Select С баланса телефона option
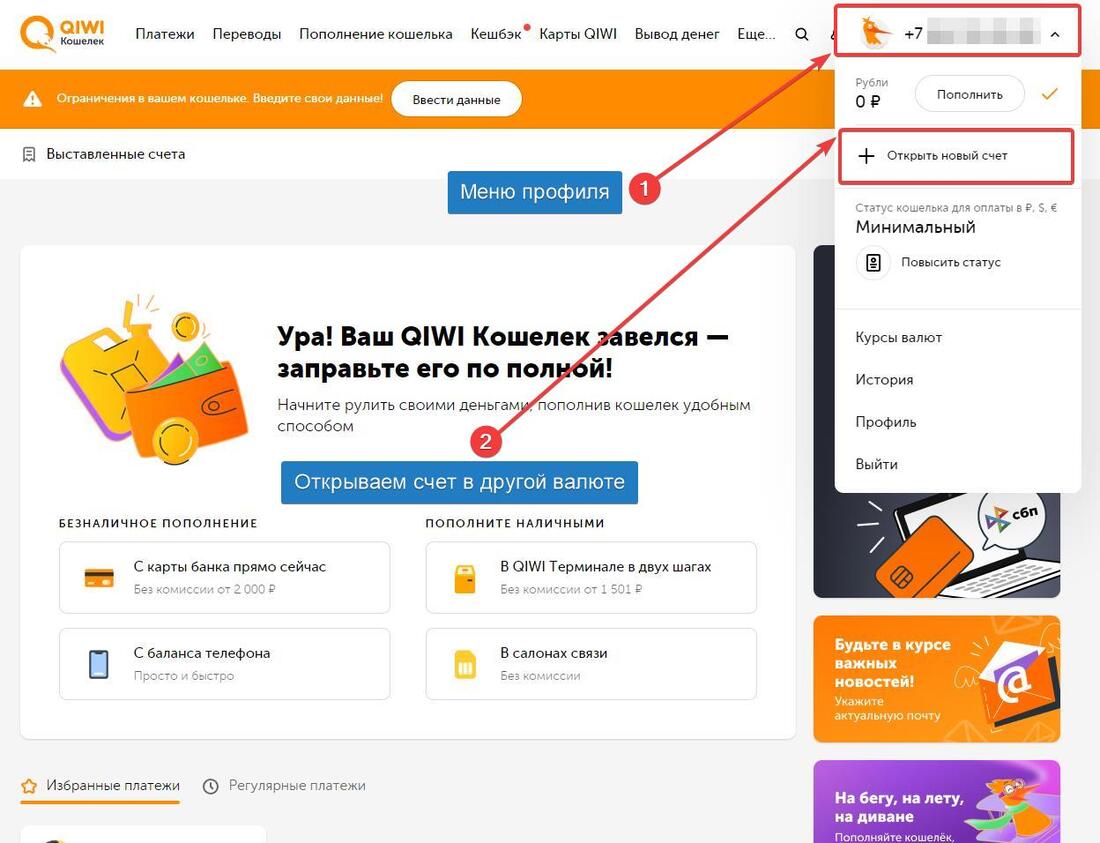 click(224, 664)
